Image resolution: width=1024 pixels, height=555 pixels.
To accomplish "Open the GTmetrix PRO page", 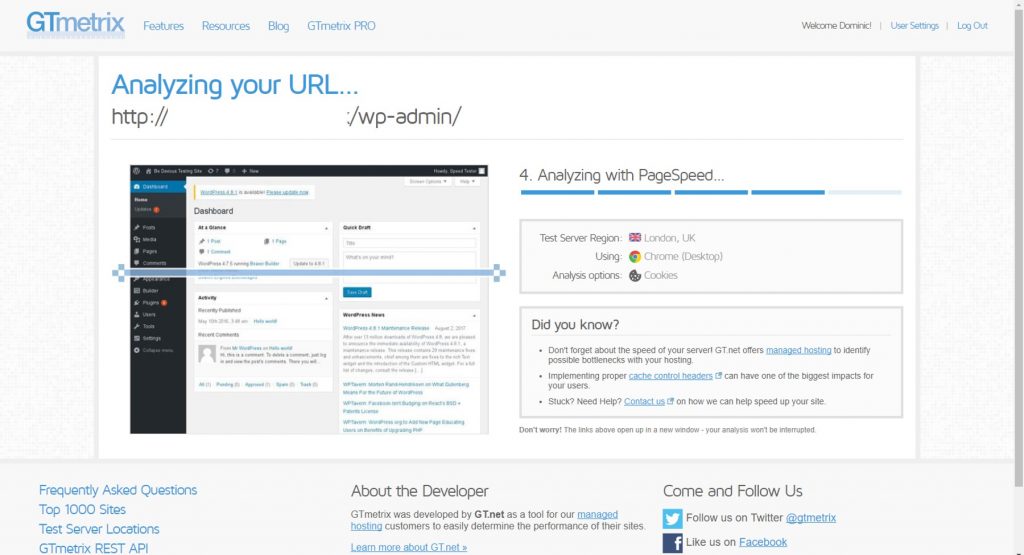I will [341, 26].
